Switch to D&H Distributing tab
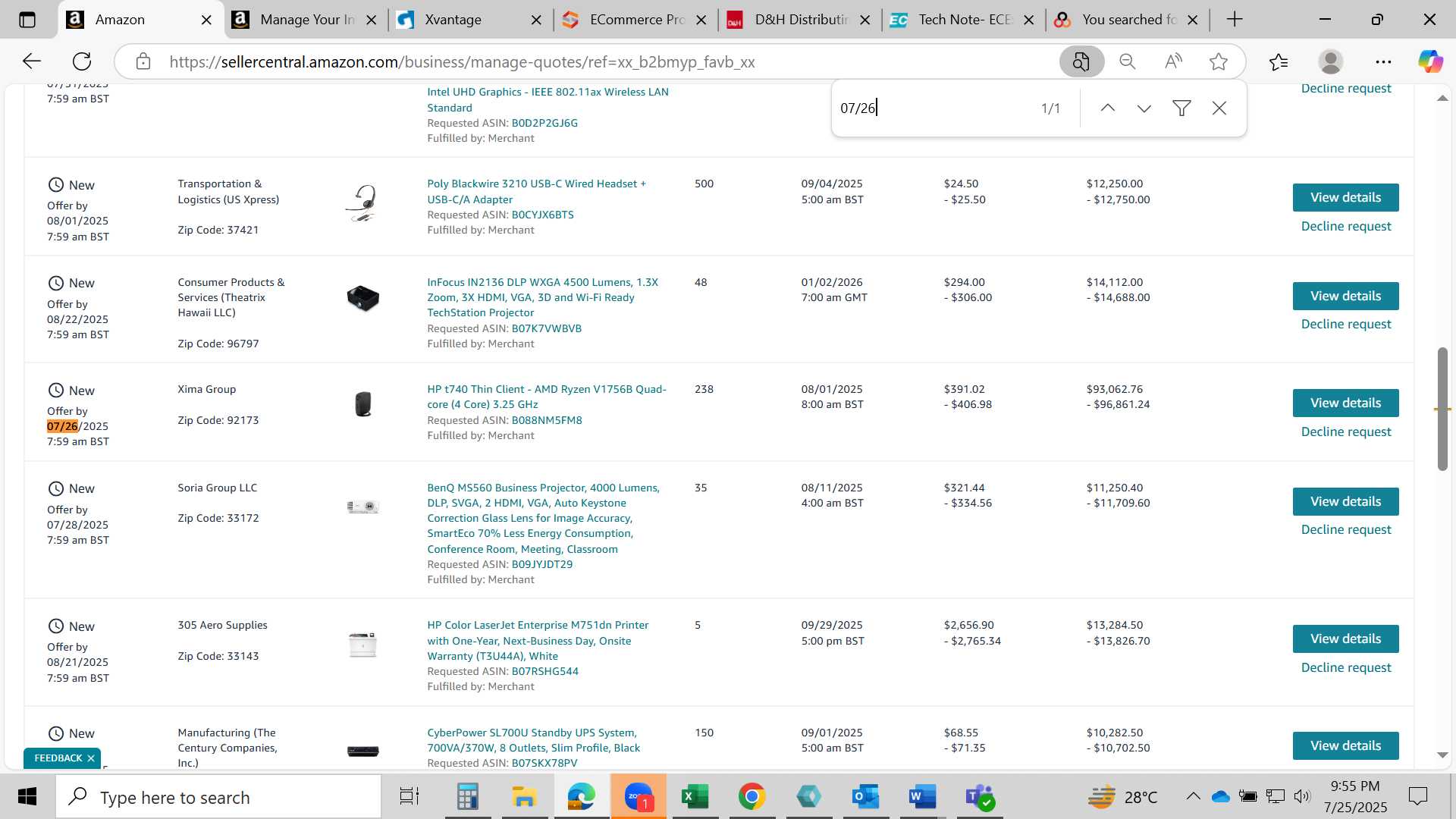 click(x=800, y=20)
